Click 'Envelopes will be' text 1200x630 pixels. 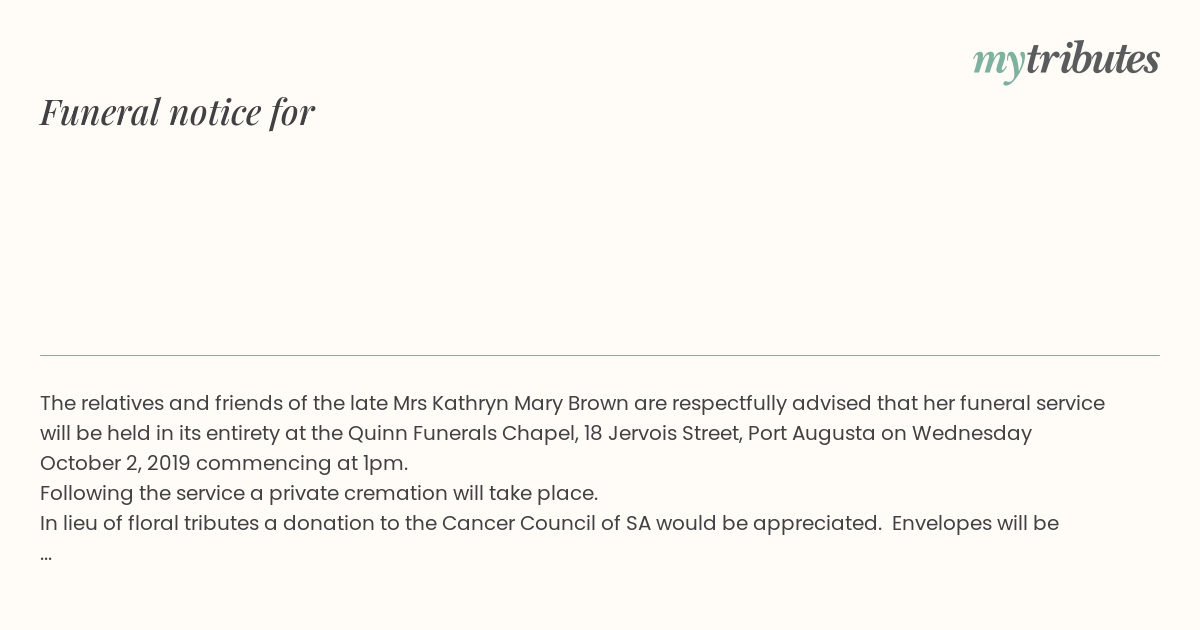975,524
